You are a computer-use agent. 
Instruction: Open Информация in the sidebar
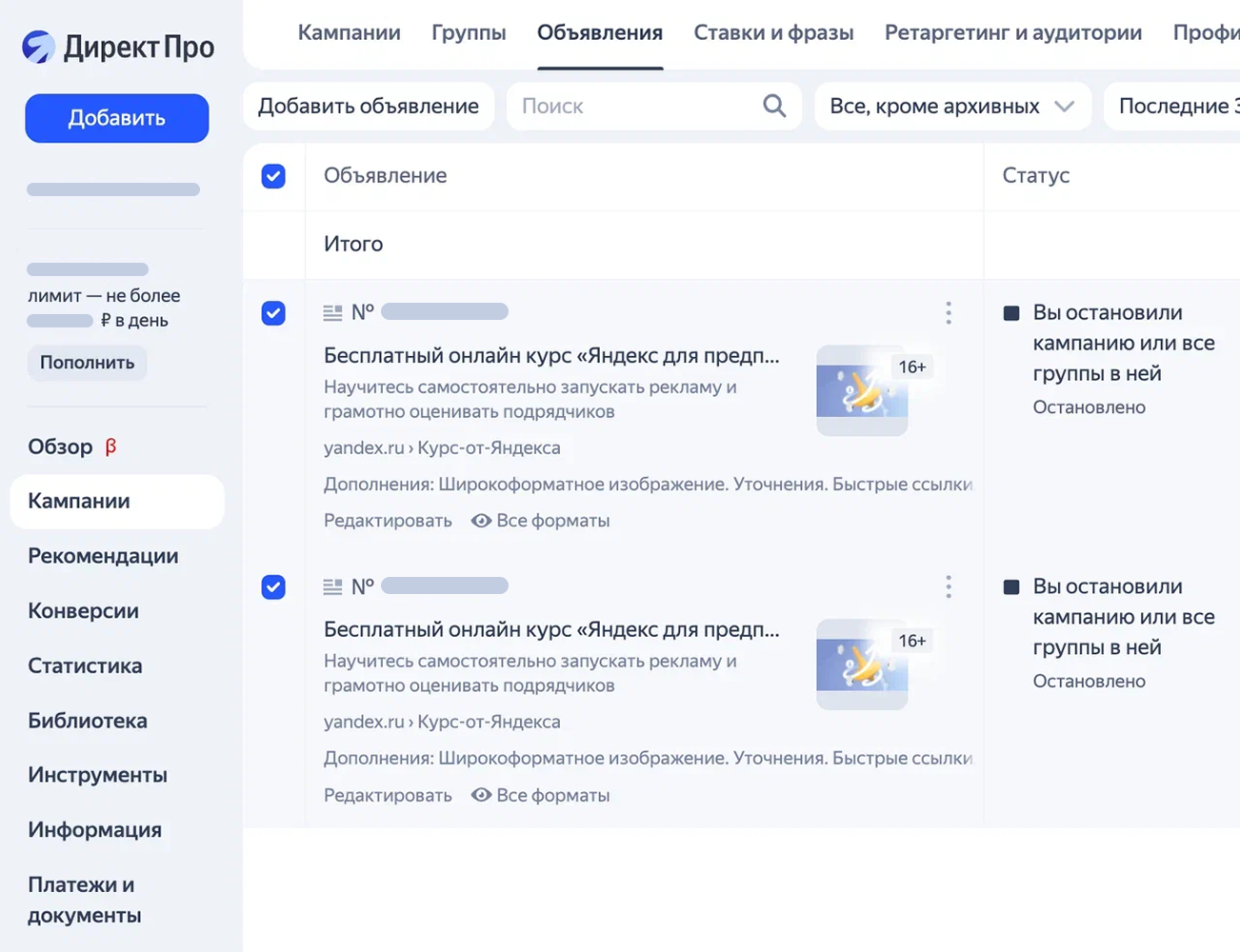(x=94, y=830)
